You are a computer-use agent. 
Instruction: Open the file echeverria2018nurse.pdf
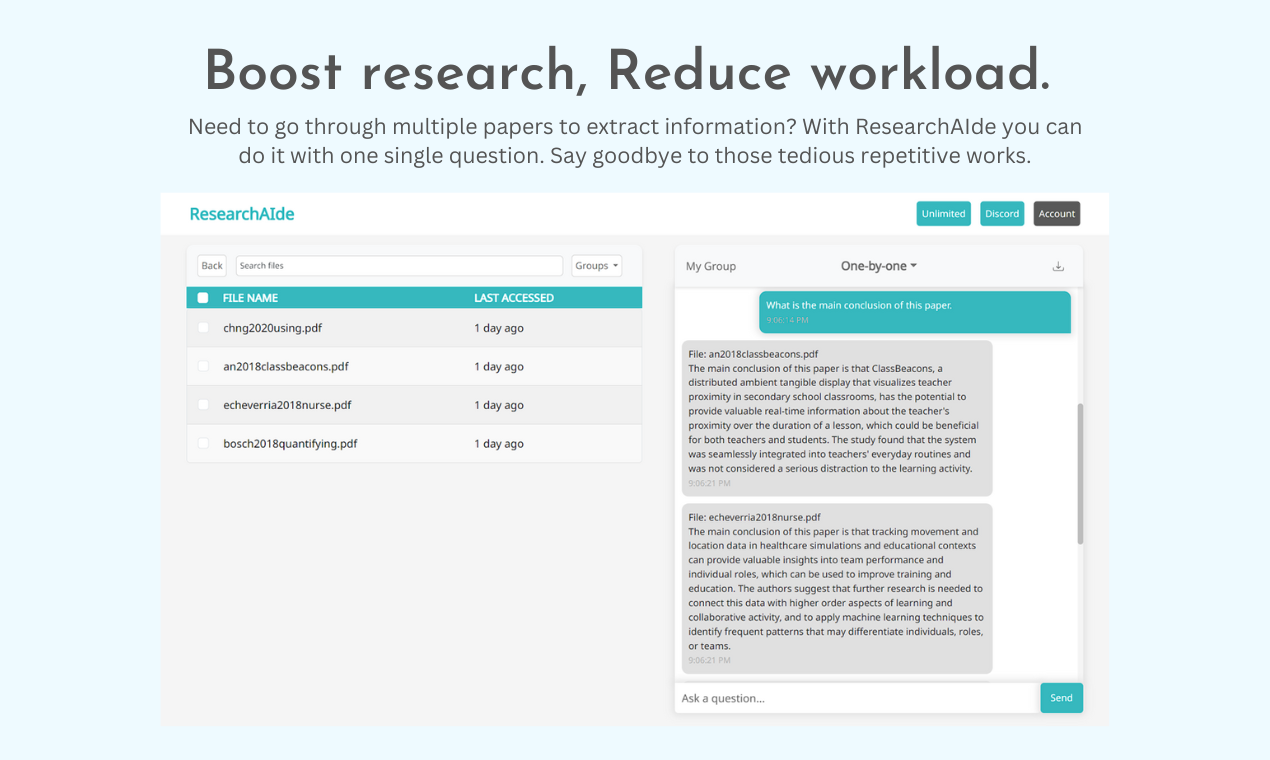pos(288,405)
